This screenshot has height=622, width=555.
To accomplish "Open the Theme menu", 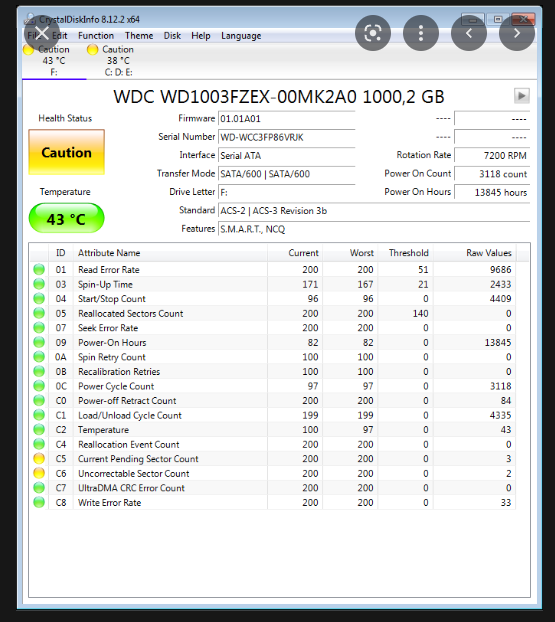I will coord(139,36).
